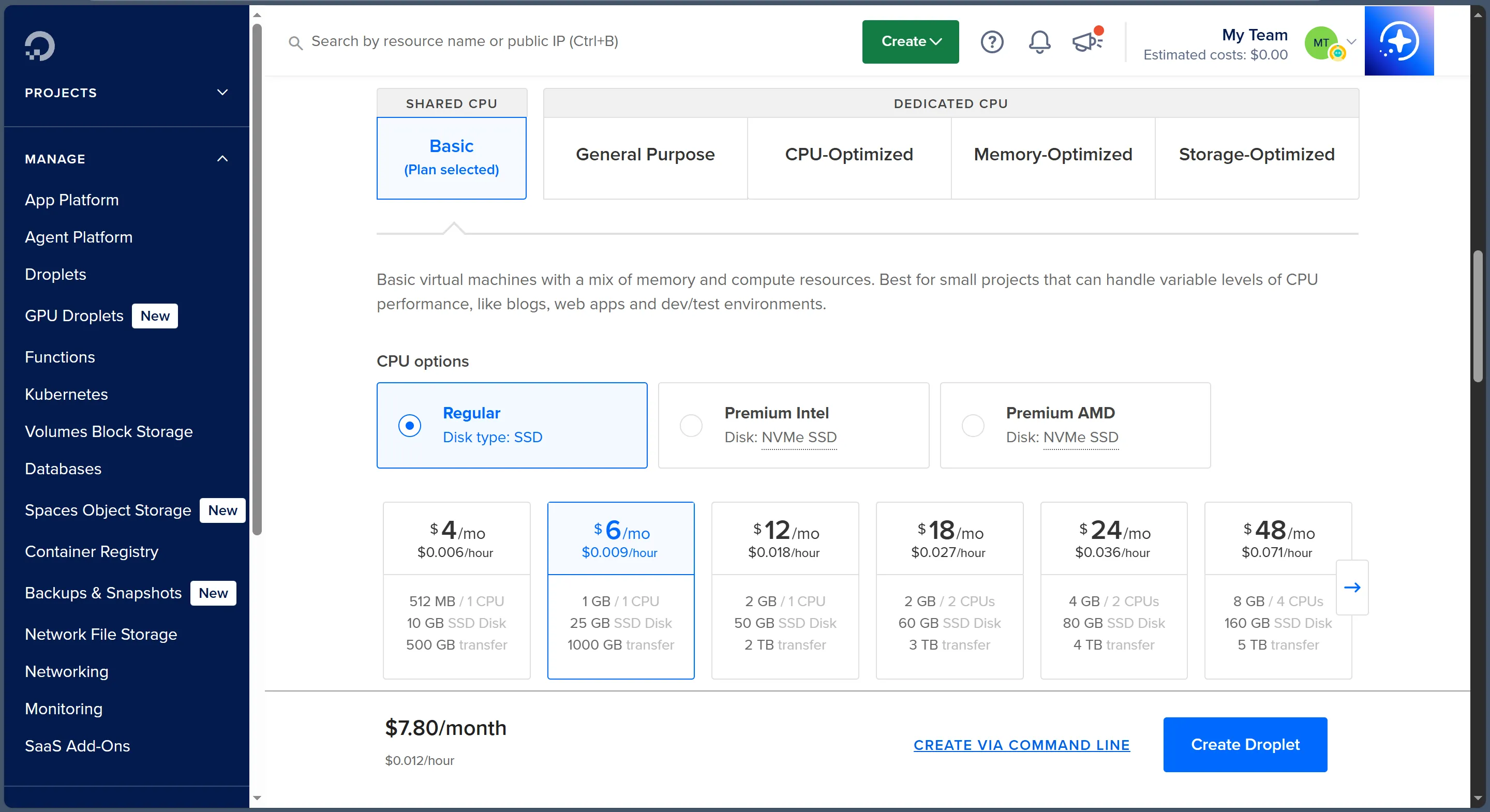Screen dimensions: 1490x812
Task: Click the resource search input field
Action: click(465, 41)
